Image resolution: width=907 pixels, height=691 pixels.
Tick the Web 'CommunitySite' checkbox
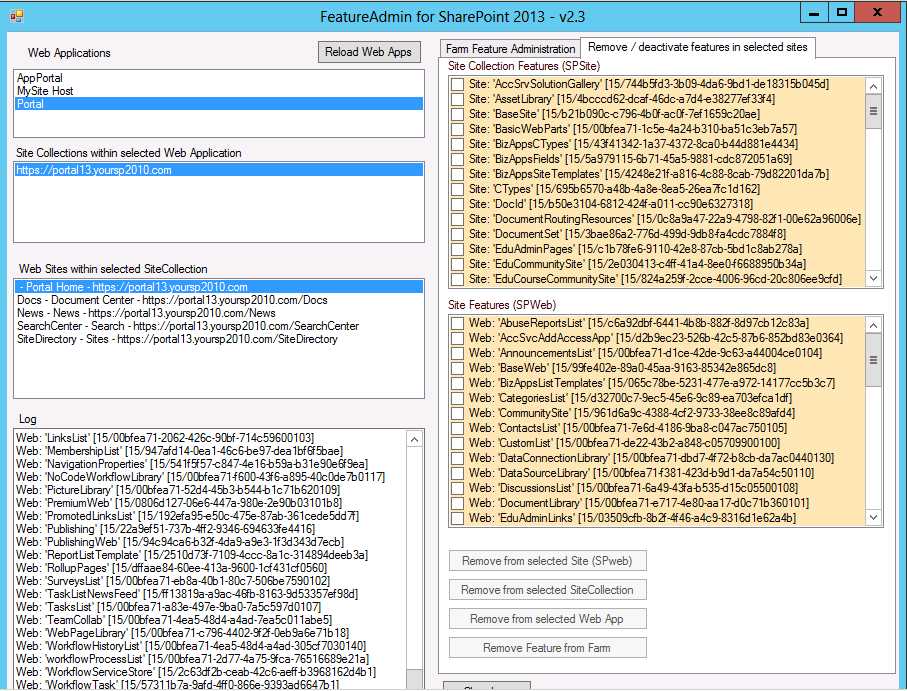[458, 413]
